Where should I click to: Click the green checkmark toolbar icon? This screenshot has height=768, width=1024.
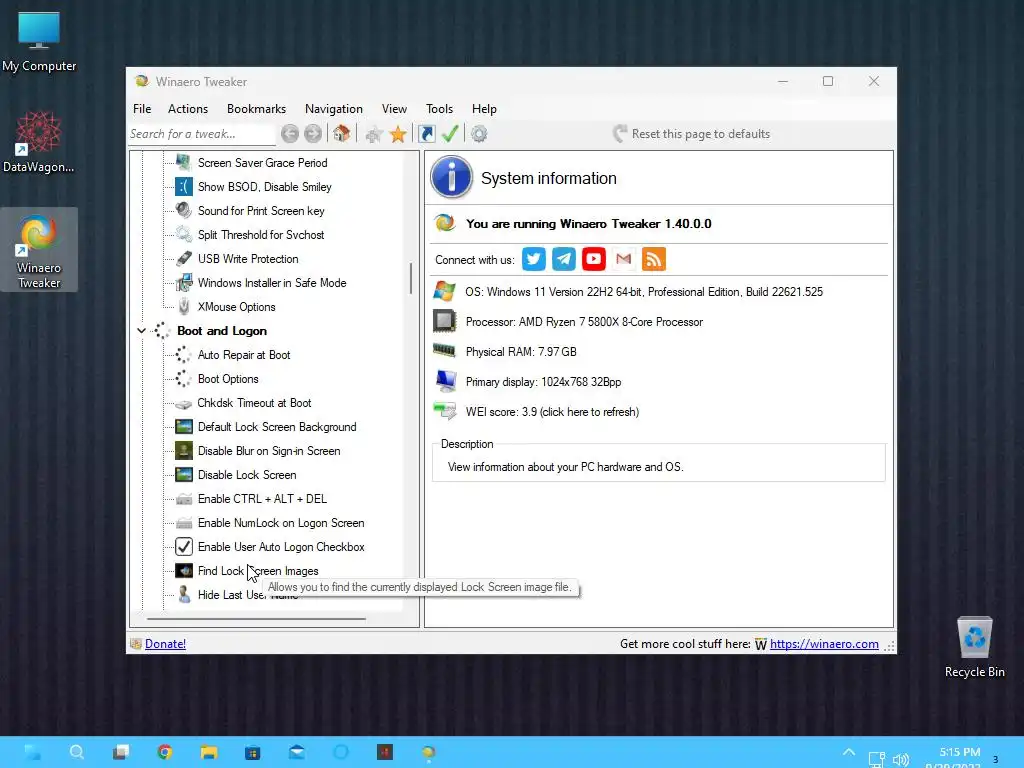[450, 134]
